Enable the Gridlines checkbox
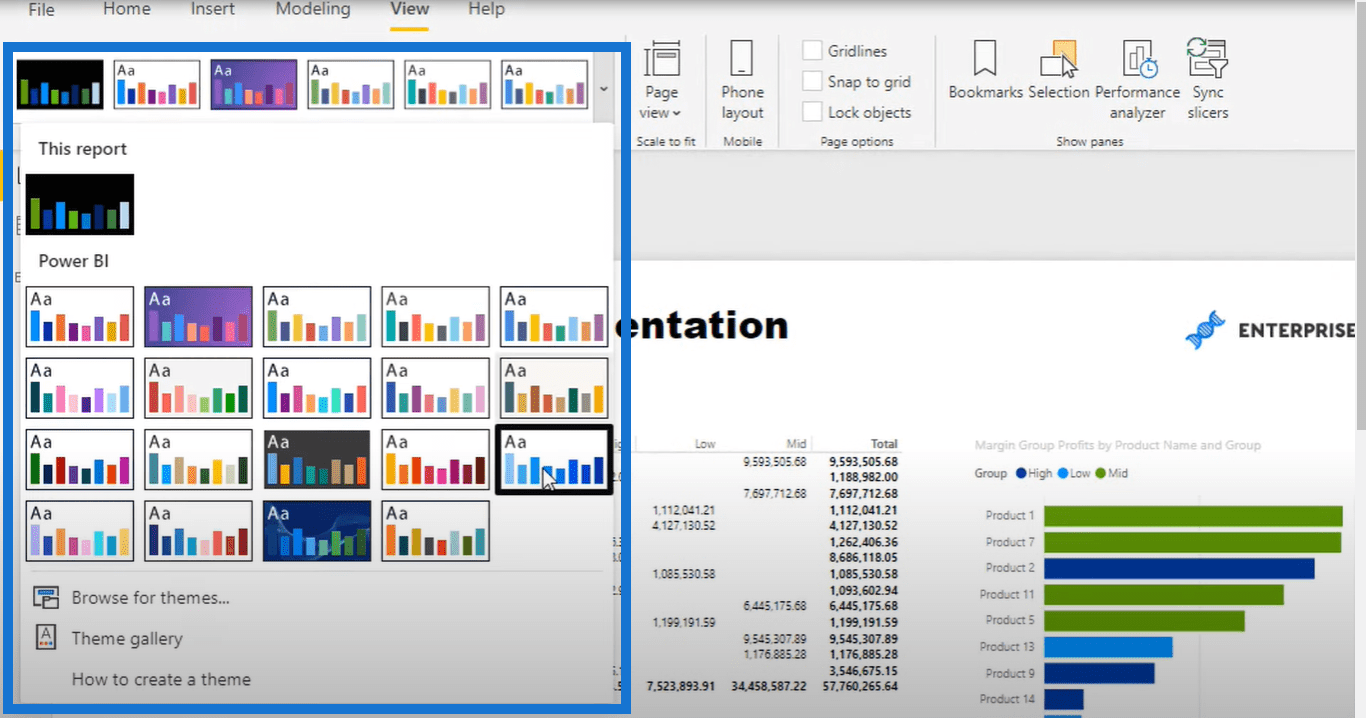Image resolution: width=1366 pixels, height=718 pixels. click(812, 51)
